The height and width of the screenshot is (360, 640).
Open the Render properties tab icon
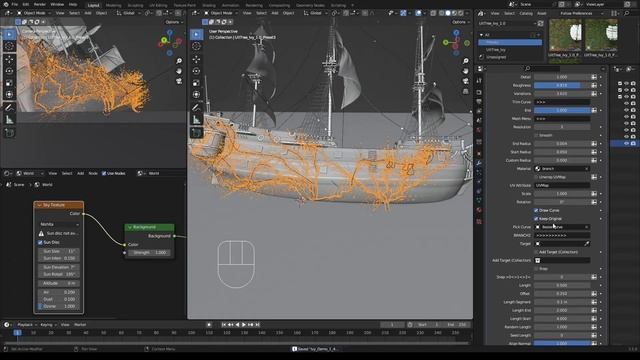click(479, 92)
